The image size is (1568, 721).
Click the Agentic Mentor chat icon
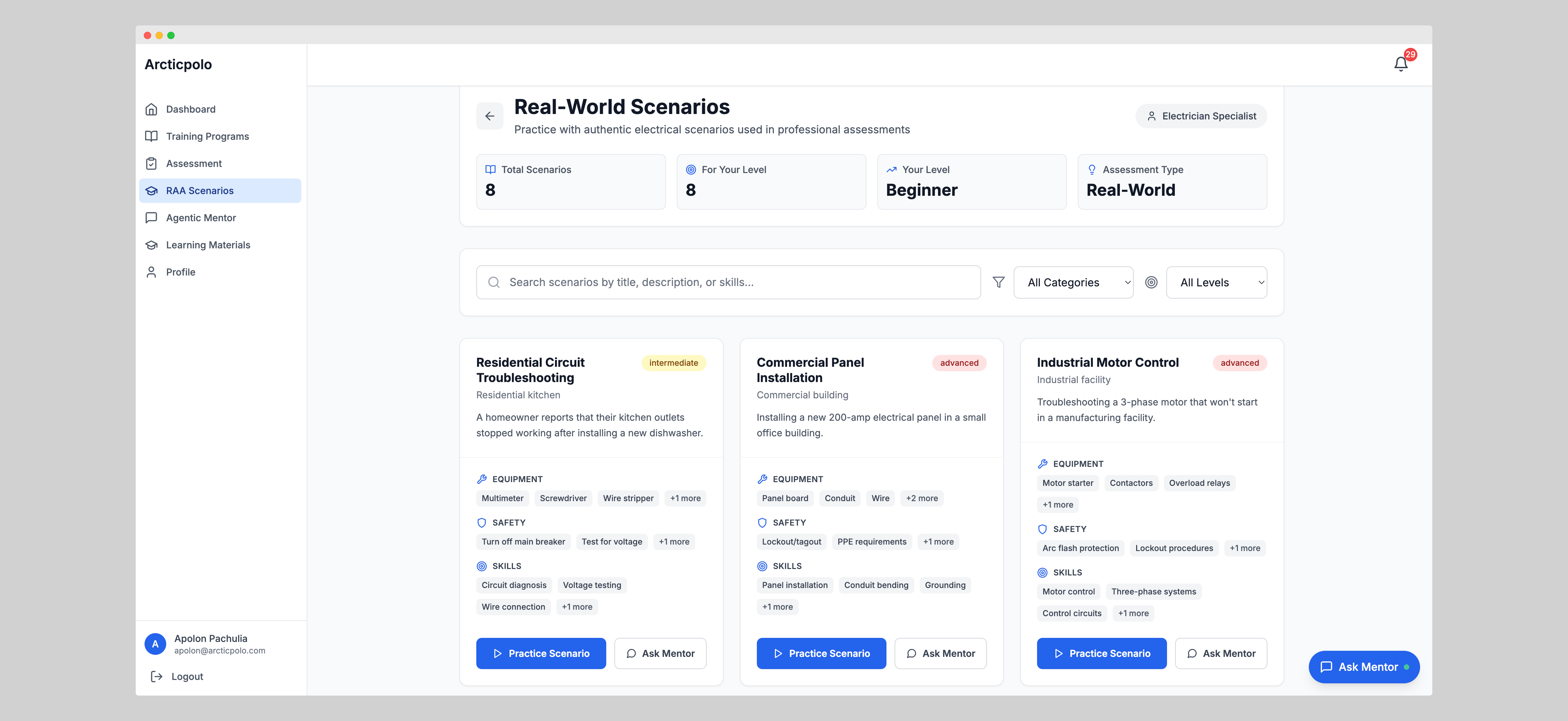coord(152,217)
